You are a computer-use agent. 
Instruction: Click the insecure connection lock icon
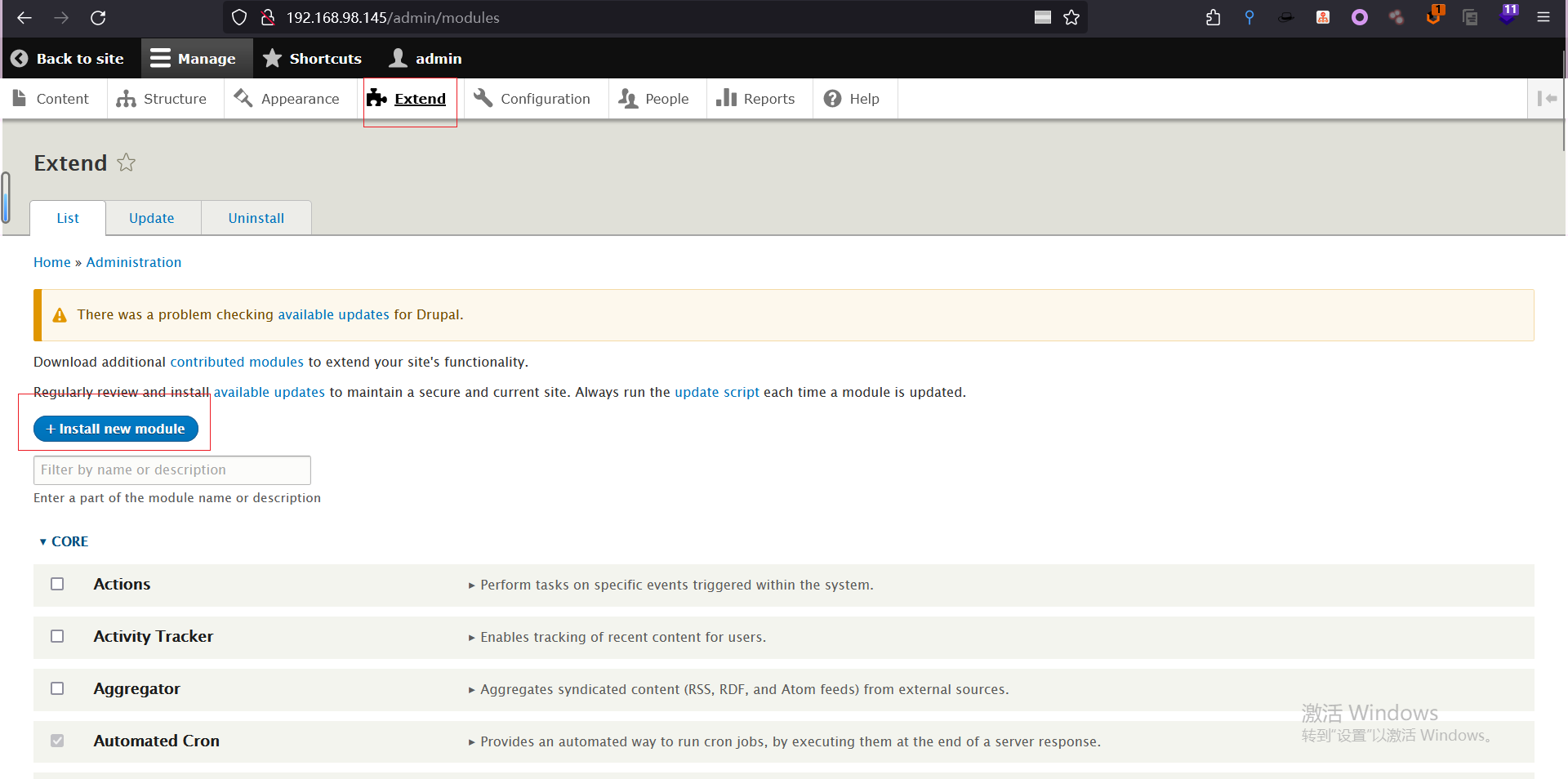coord(267,17)
